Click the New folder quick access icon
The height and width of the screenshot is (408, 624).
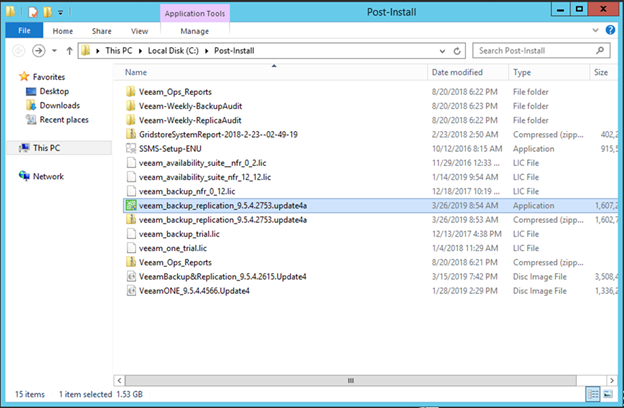click(x=47, y=12)
